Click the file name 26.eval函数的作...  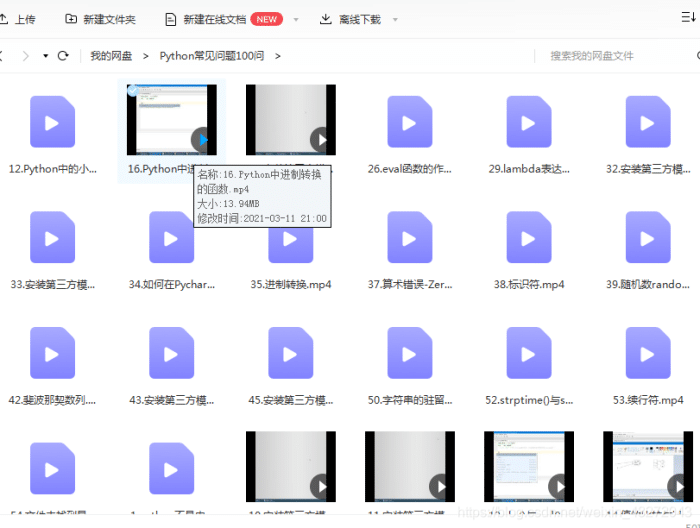point(410,169)
